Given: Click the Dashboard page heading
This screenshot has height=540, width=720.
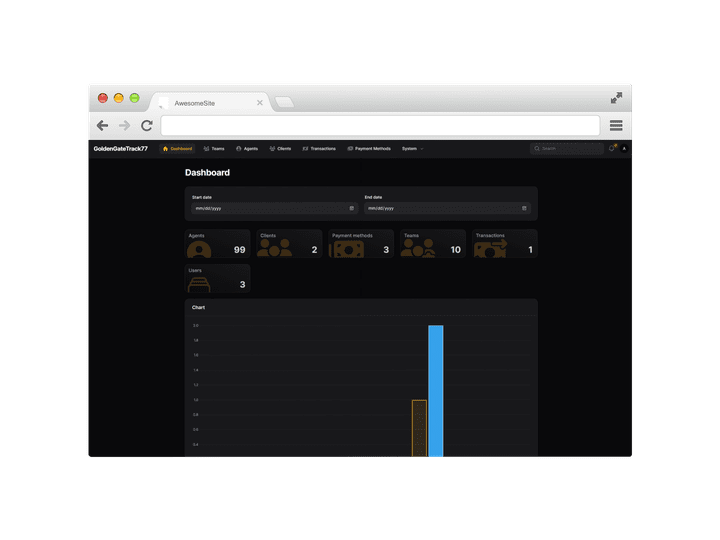Looking at the screenshot, I should [208, 173].
